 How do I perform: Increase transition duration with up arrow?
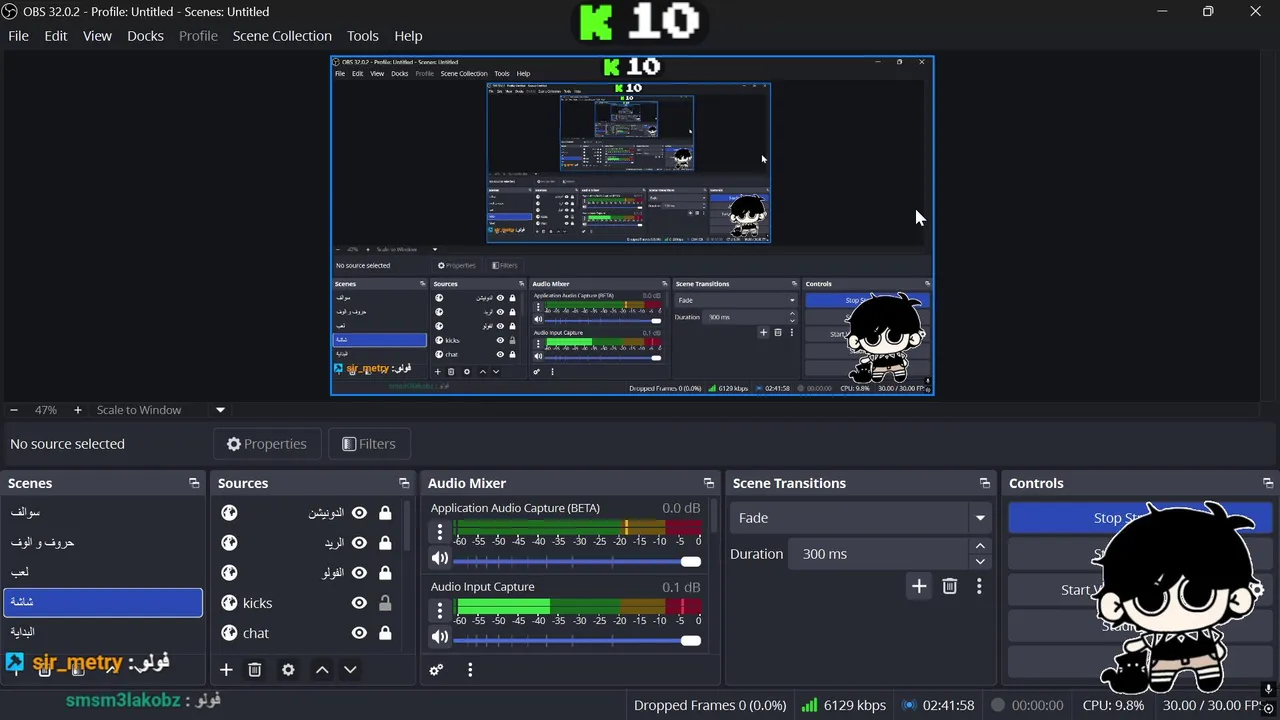pyautogui.click(x=980, y=546)
